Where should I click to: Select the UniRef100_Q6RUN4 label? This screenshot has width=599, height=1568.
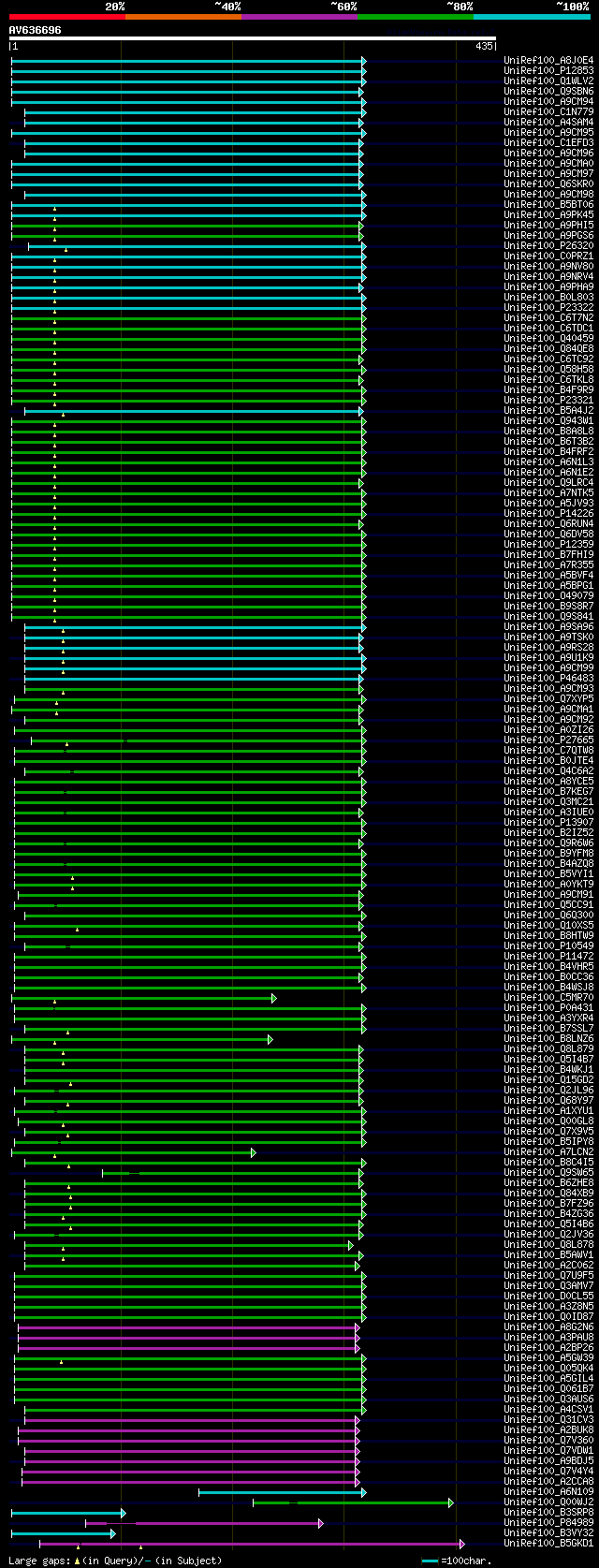point(548,523)
